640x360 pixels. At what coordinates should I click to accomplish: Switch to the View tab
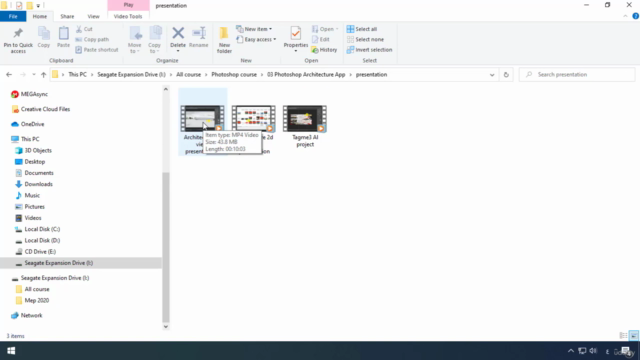(93, 16)
